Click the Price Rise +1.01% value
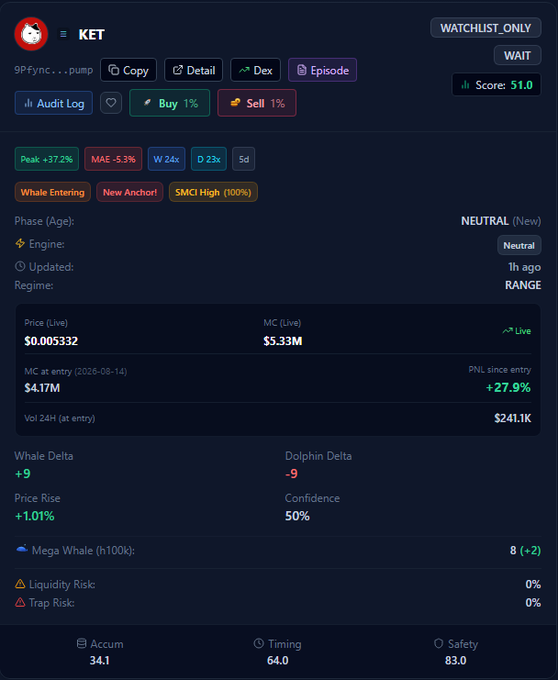Screen dimensions: 558x680 tap(35, 516)
